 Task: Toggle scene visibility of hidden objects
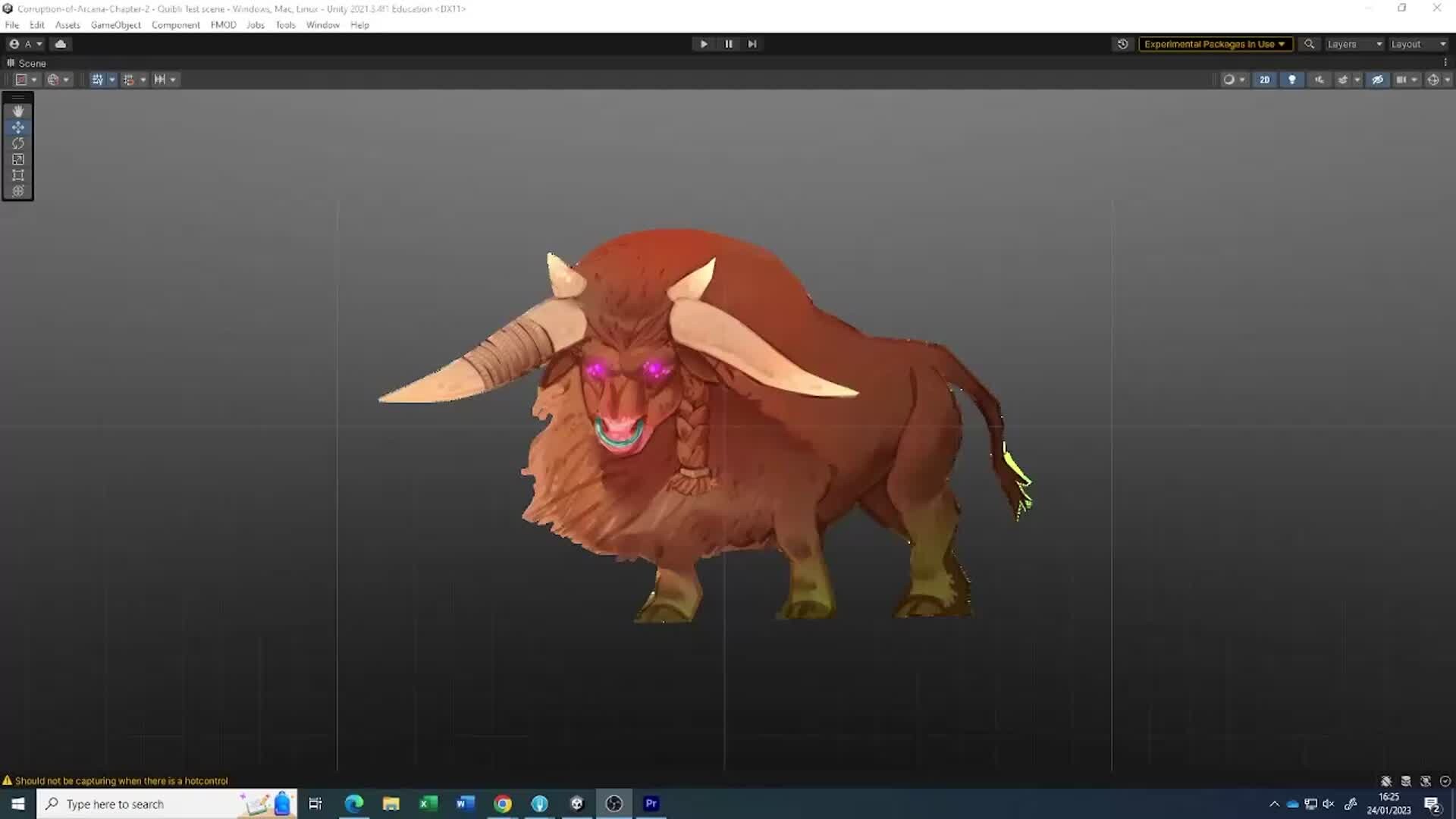(x=1378, y=79)
